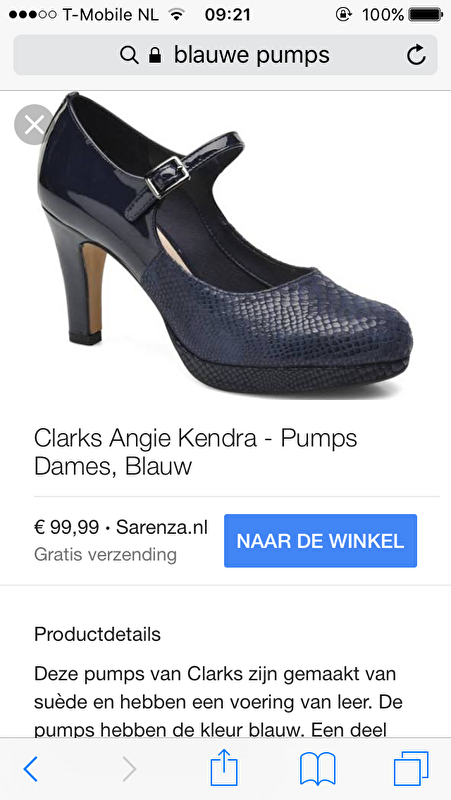Tap the Wi-Fi status icon
The height and width of the screenshot is (800, 451).
coord(177,15)
